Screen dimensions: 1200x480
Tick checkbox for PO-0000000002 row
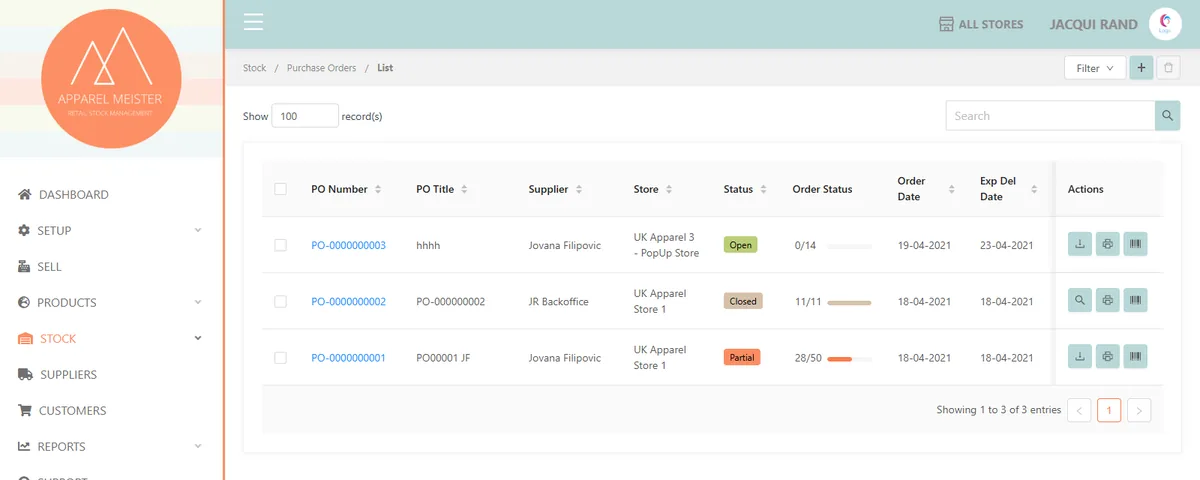pyautogui.click(x=280, y=301)
